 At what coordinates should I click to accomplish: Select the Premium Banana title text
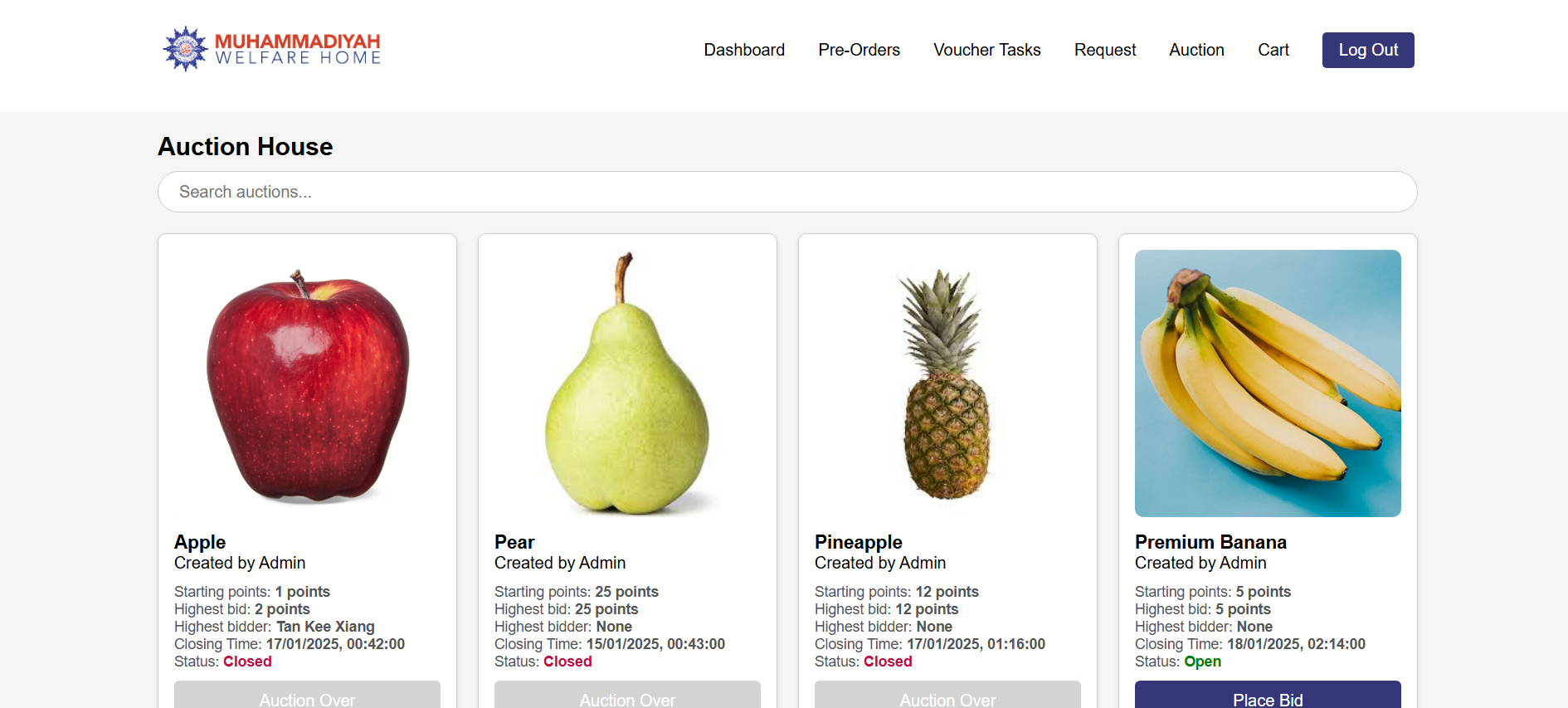pos(1210,542)
